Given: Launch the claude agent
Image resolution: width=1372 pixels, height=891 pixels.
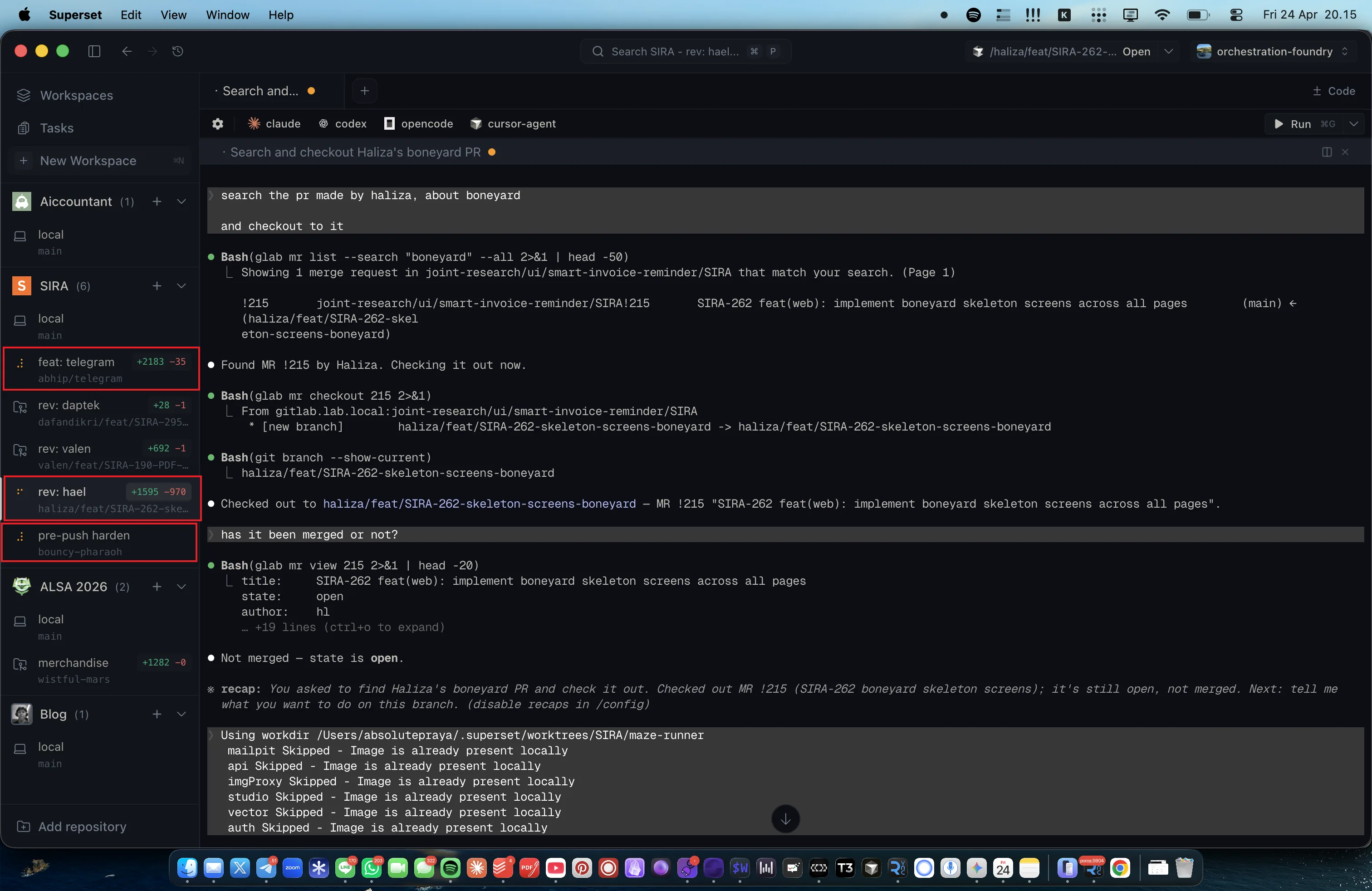Looking at the screenshot, I should click(x=274, y=124).
